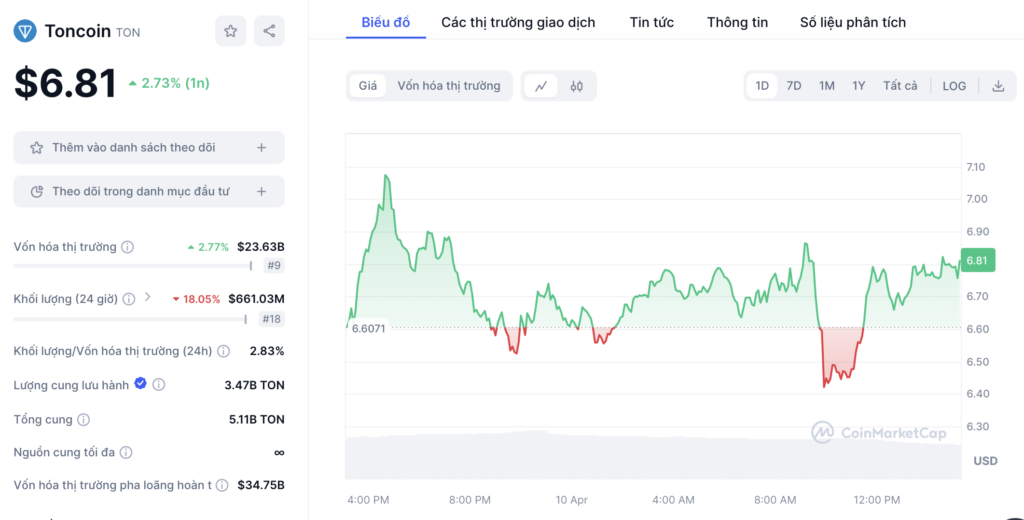
Task: Open info icon next to Tổng cung
Action: point(84,419)
